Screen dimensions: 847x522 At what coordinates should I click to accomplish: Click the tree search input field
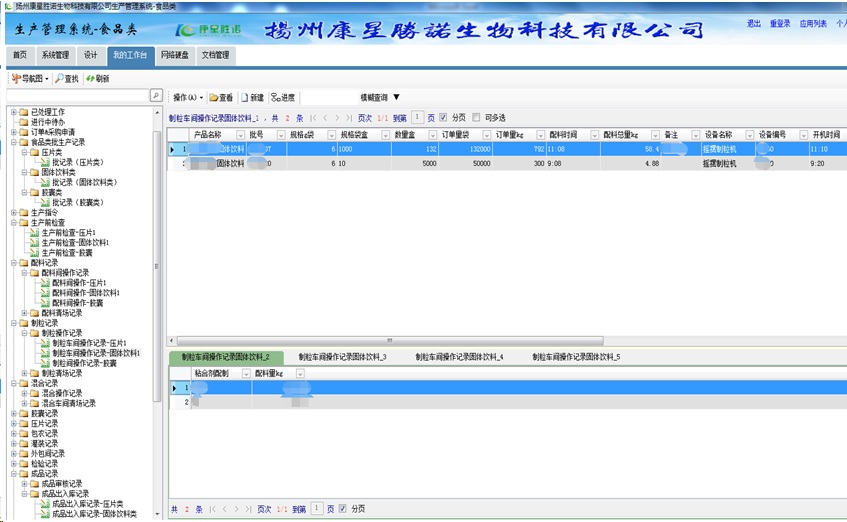tap(78, 95)
